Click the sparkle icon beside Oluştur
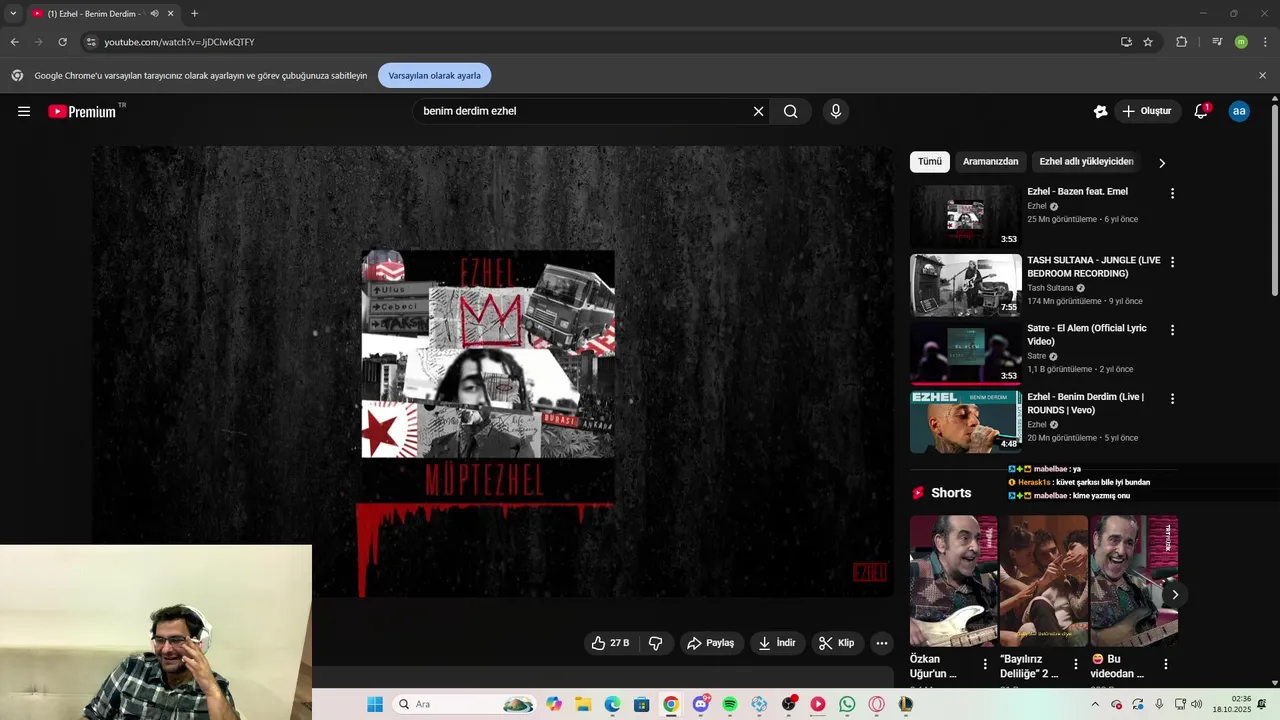1280x720 pixels. click(x=1100, y=111)
